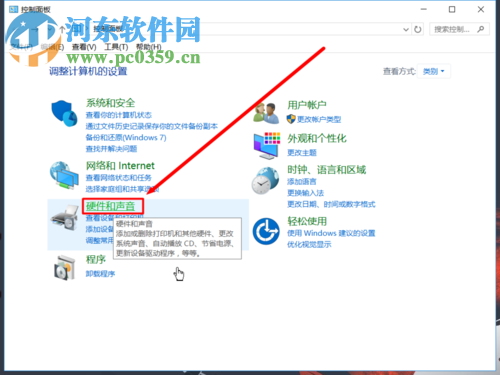Open the 轻松使用 category link
The height and width of the screenshot is (375, 500).
point(307,221)
